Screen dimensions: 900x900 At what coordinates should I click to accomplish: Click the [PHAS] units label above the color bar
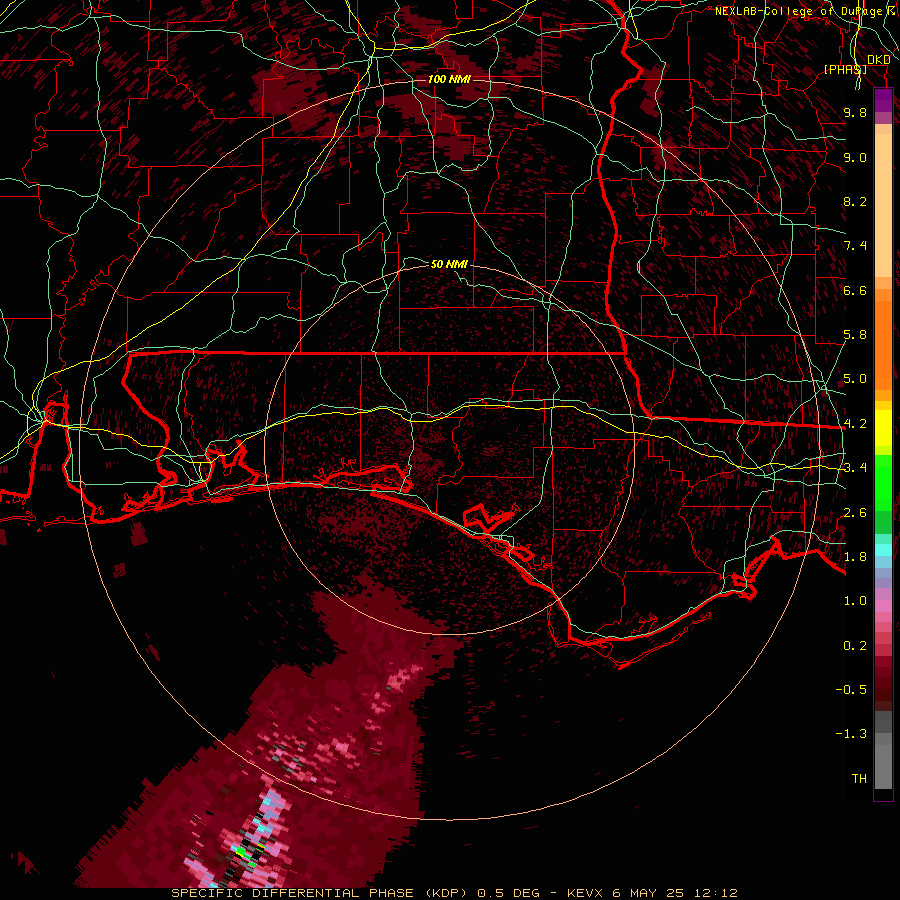tap(845, 69)
